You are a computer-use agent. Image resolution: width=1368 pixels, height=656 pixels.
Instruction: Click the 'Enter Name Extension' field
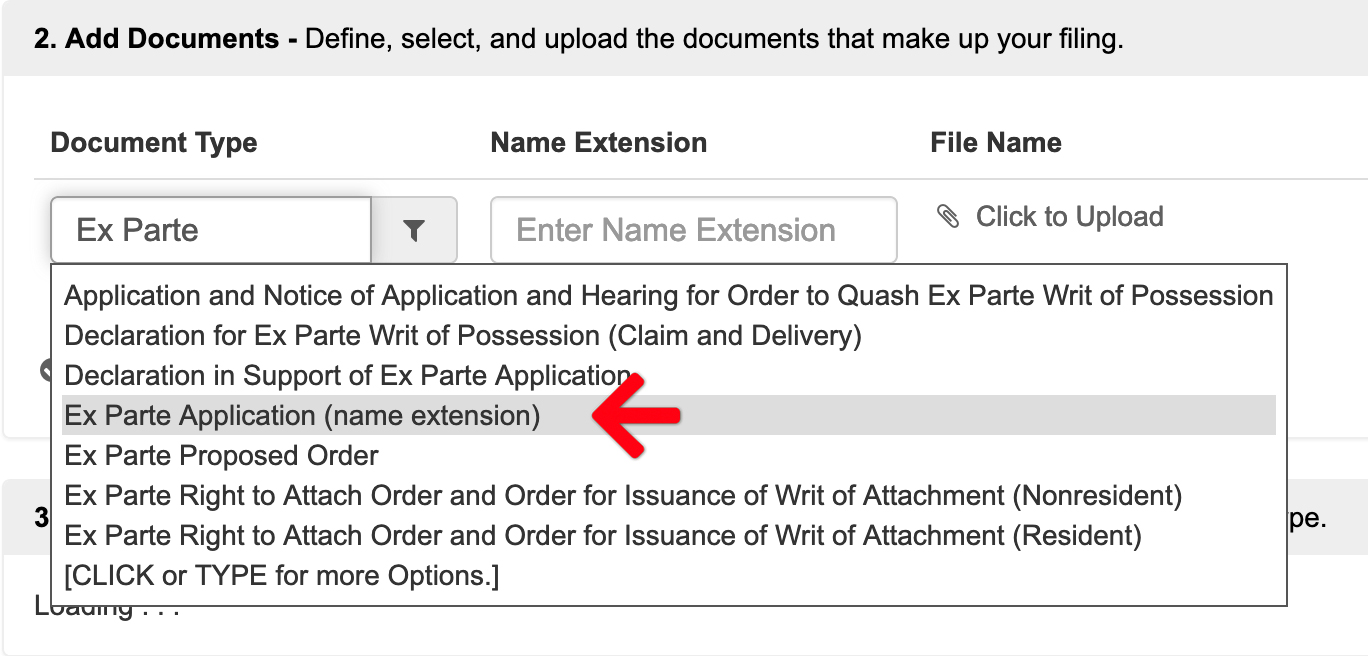pyautogui.click(x=693, y=230)
